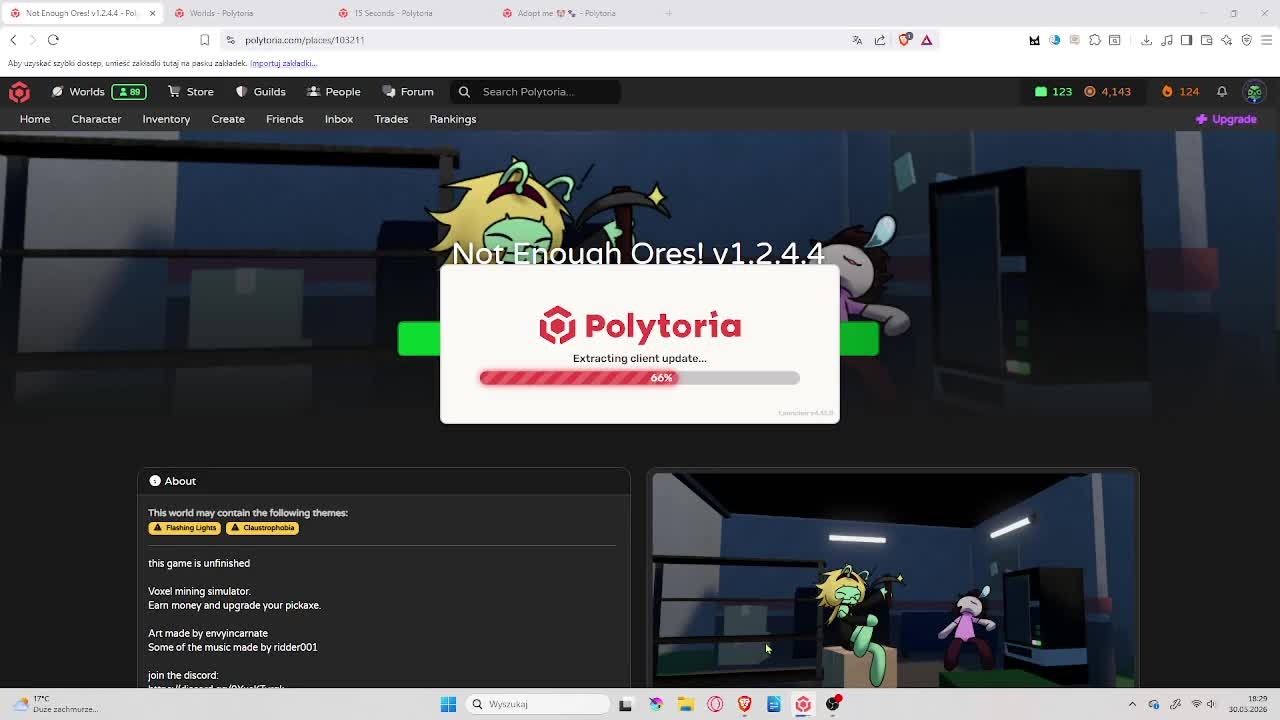
Task: Open the Guilds navigation item
Action: (x=260, y=92)
